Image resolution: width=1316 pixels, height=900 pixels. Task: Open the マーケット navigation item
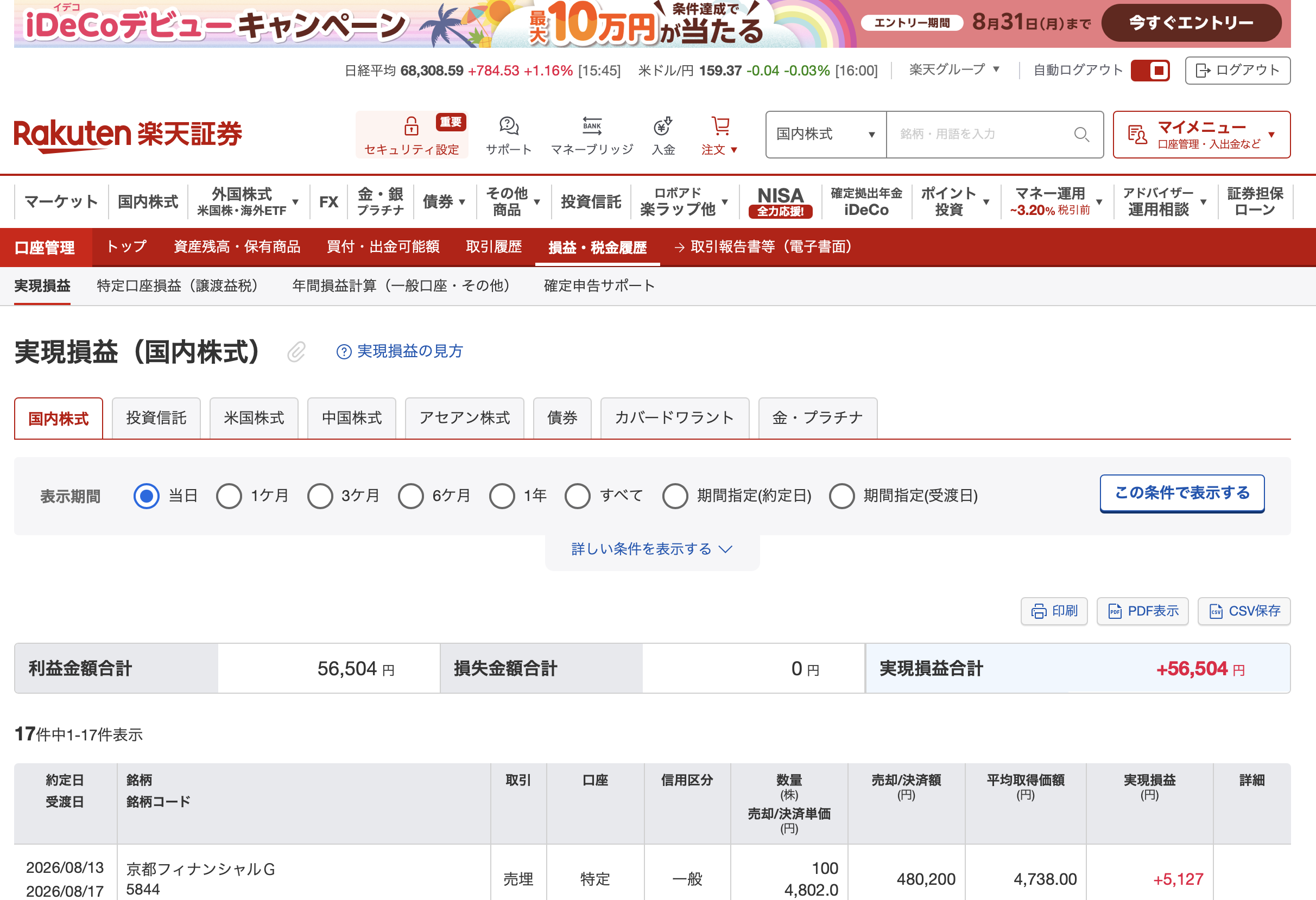click(x=61, y=201)
